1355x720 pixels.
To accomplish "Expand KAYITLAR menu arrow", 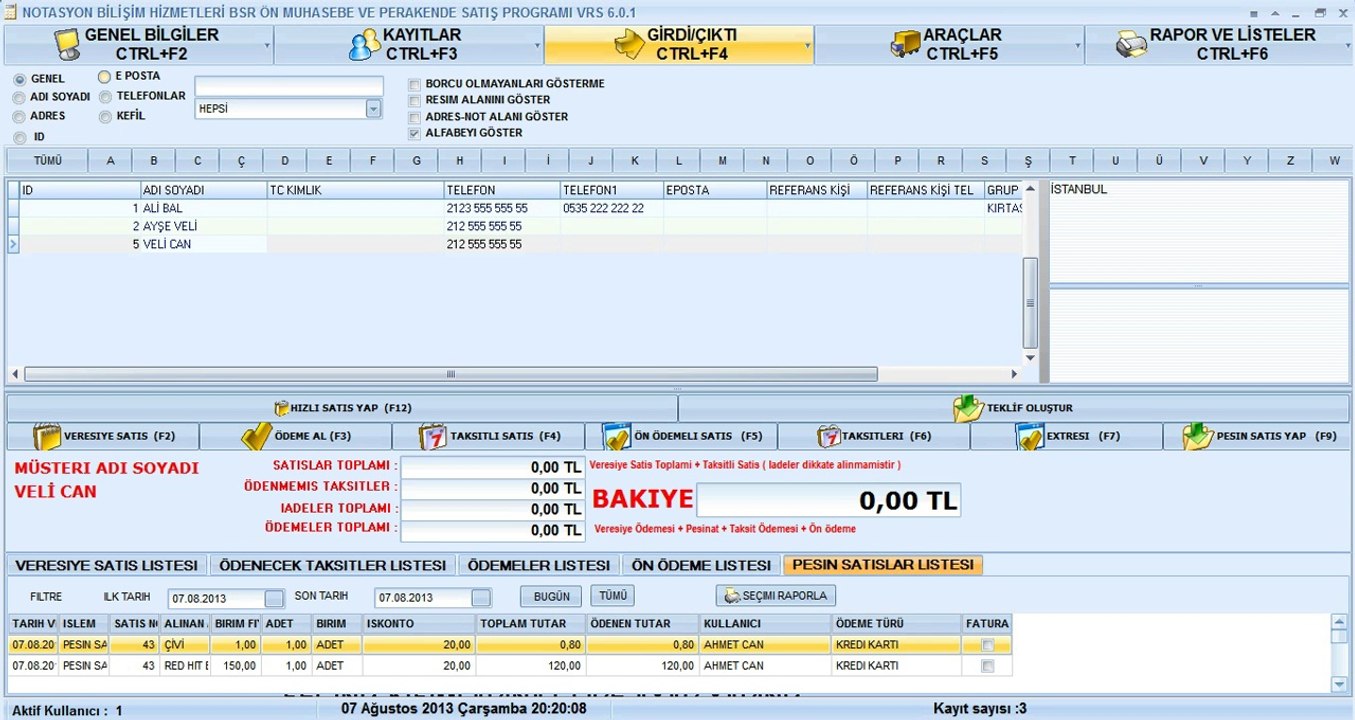I will 538,46.
